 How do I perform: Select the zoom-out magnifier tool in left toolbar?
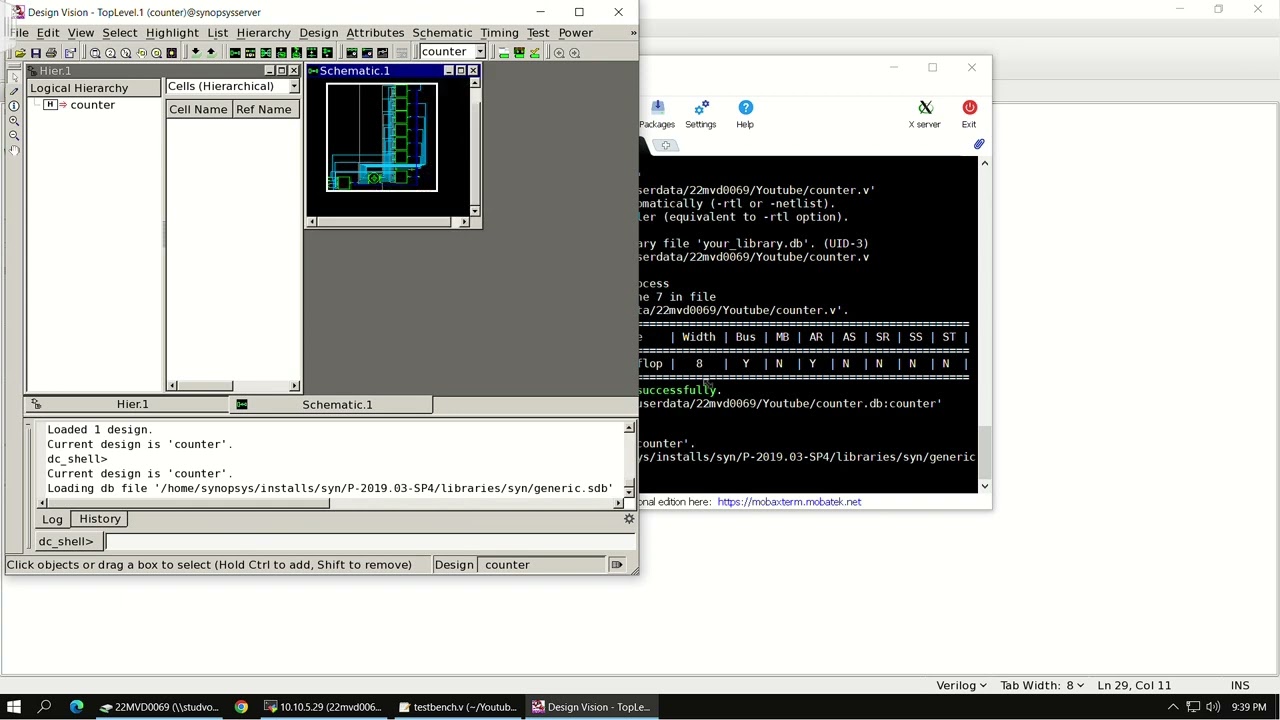tap(14, 135)
